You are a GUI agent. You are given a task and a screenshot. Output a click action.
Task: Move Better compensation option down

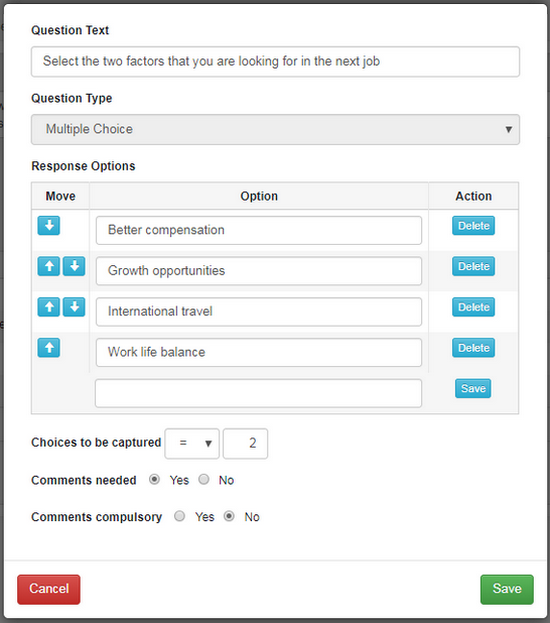49,226
